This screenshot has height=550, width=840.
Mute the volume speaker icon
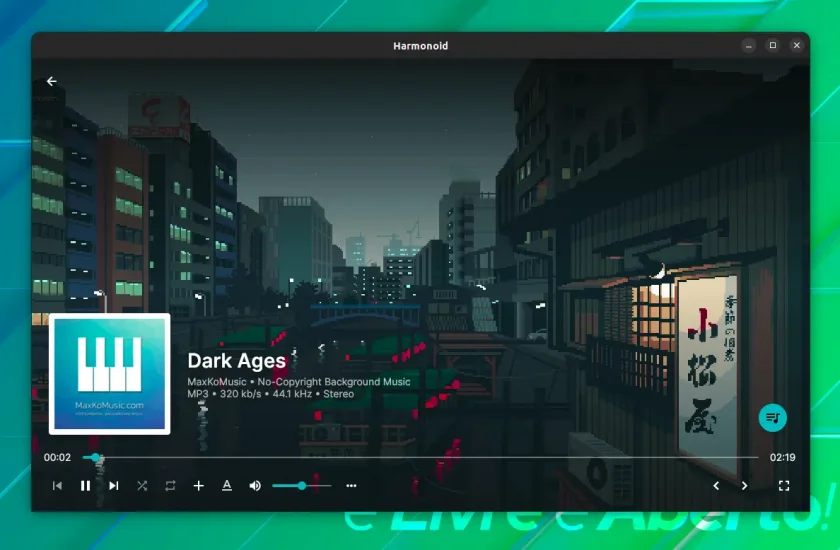[255, 486]
